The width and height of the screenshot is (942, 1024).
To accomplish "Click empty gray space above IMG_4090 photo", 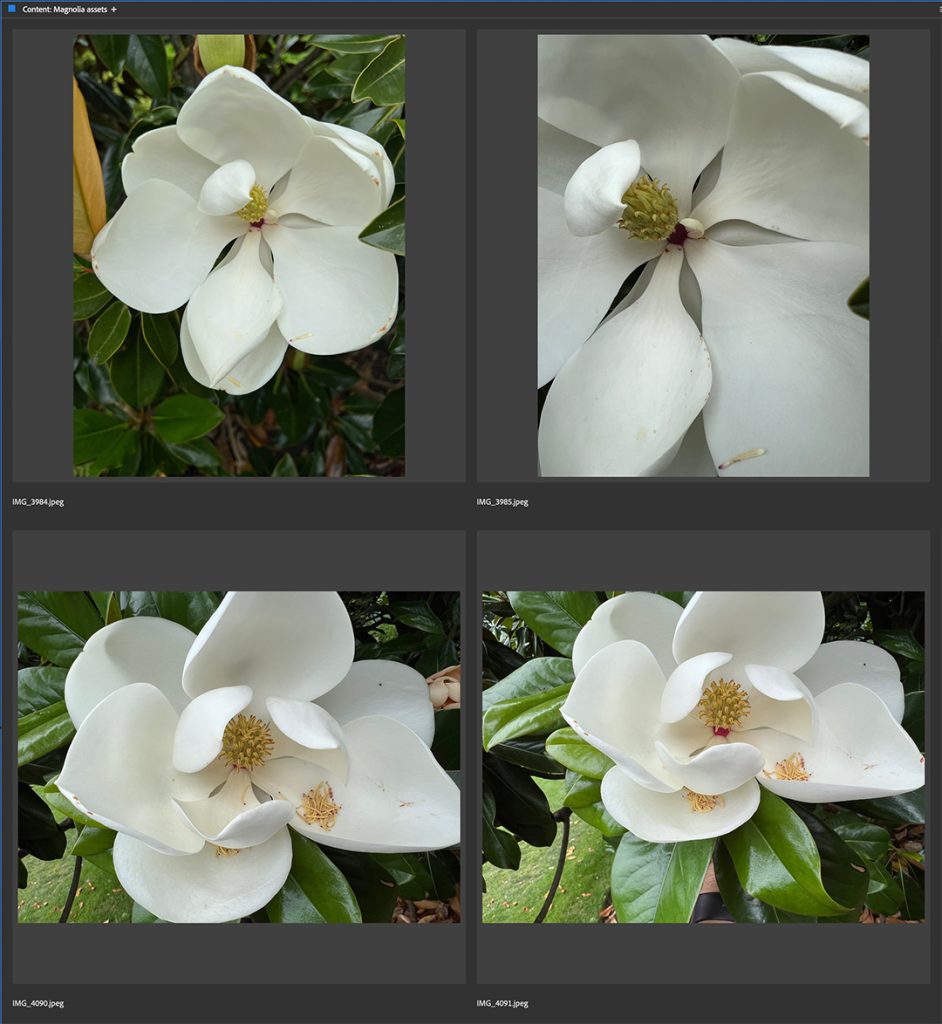I will coord(239,560).
